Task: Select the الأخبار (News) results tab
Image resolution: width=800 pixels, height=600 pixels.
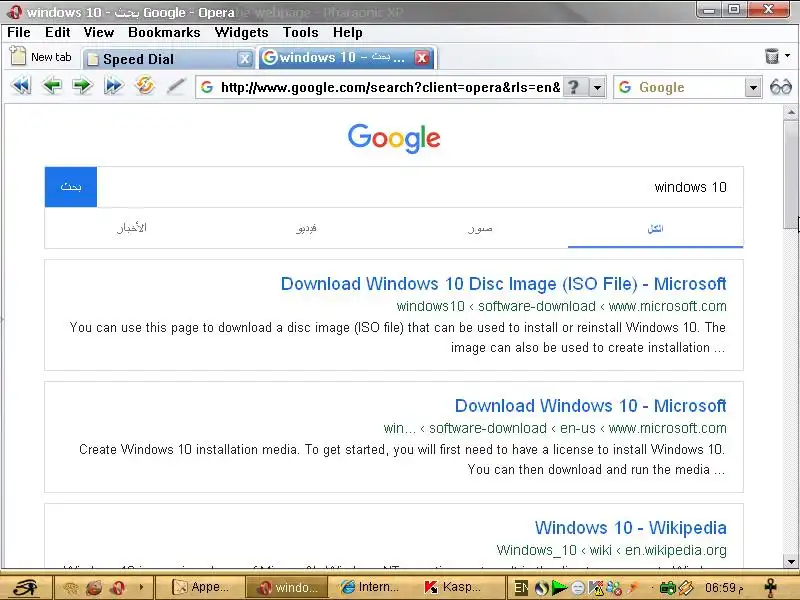Action: tap(132, 228)
